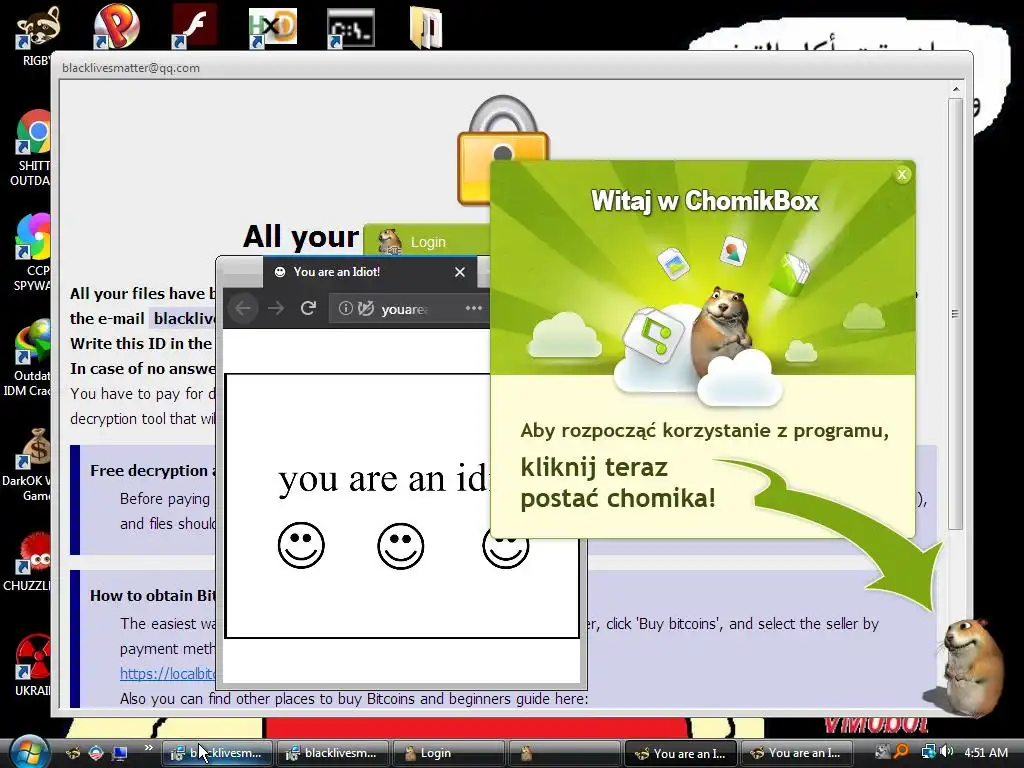Click the ransom note vertical scrollbar thumb
This screenshot has width=1024, height=768.
point(955,313)
